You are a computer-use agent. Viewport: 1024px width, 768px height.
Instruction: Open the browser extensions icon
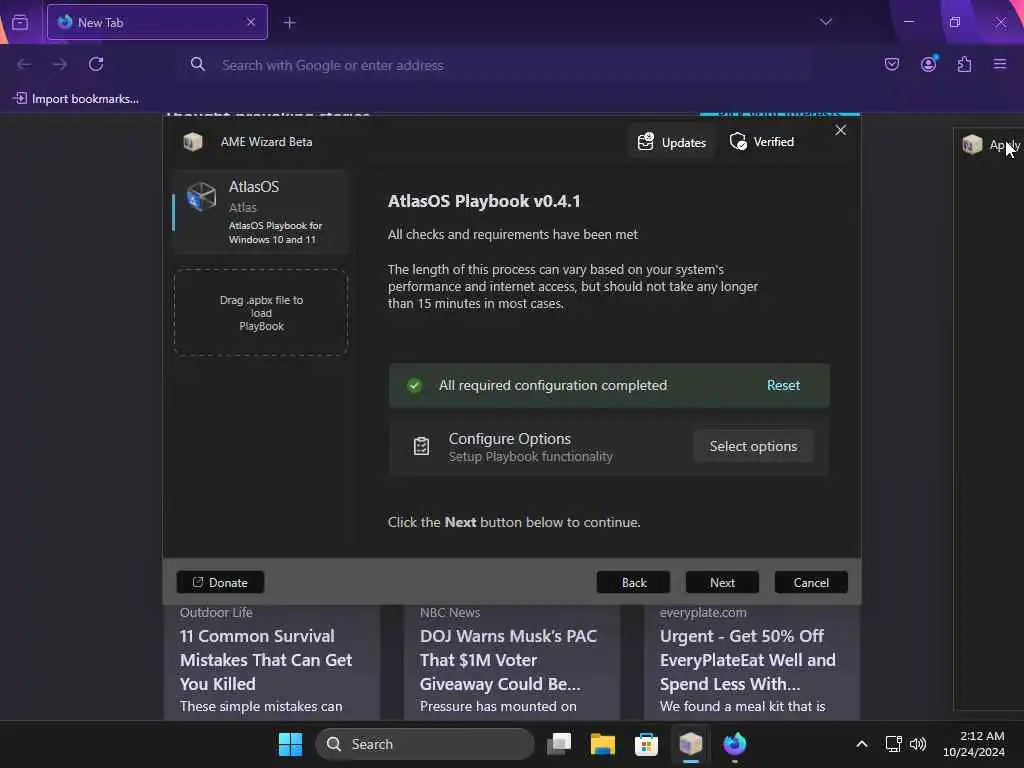click(x=964, y=64)
